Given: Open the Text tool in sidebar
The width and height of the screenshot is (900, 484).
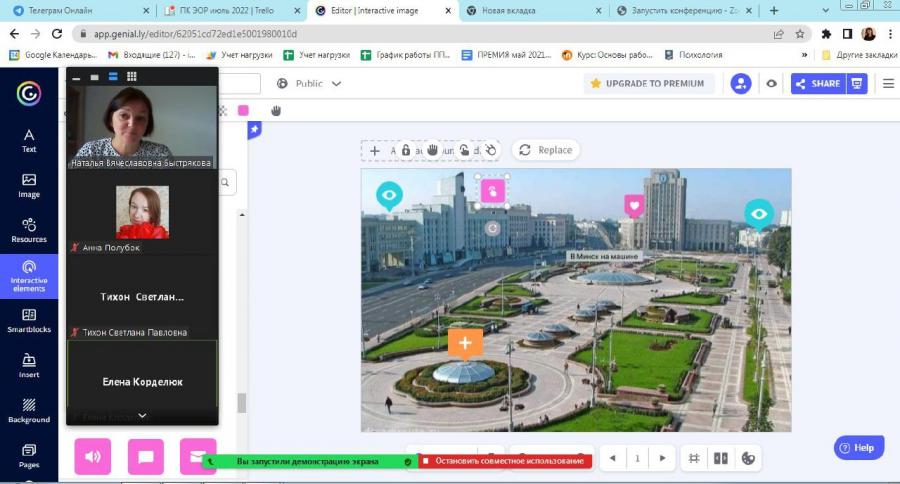Looking at the screenshot, I should 29,140.
